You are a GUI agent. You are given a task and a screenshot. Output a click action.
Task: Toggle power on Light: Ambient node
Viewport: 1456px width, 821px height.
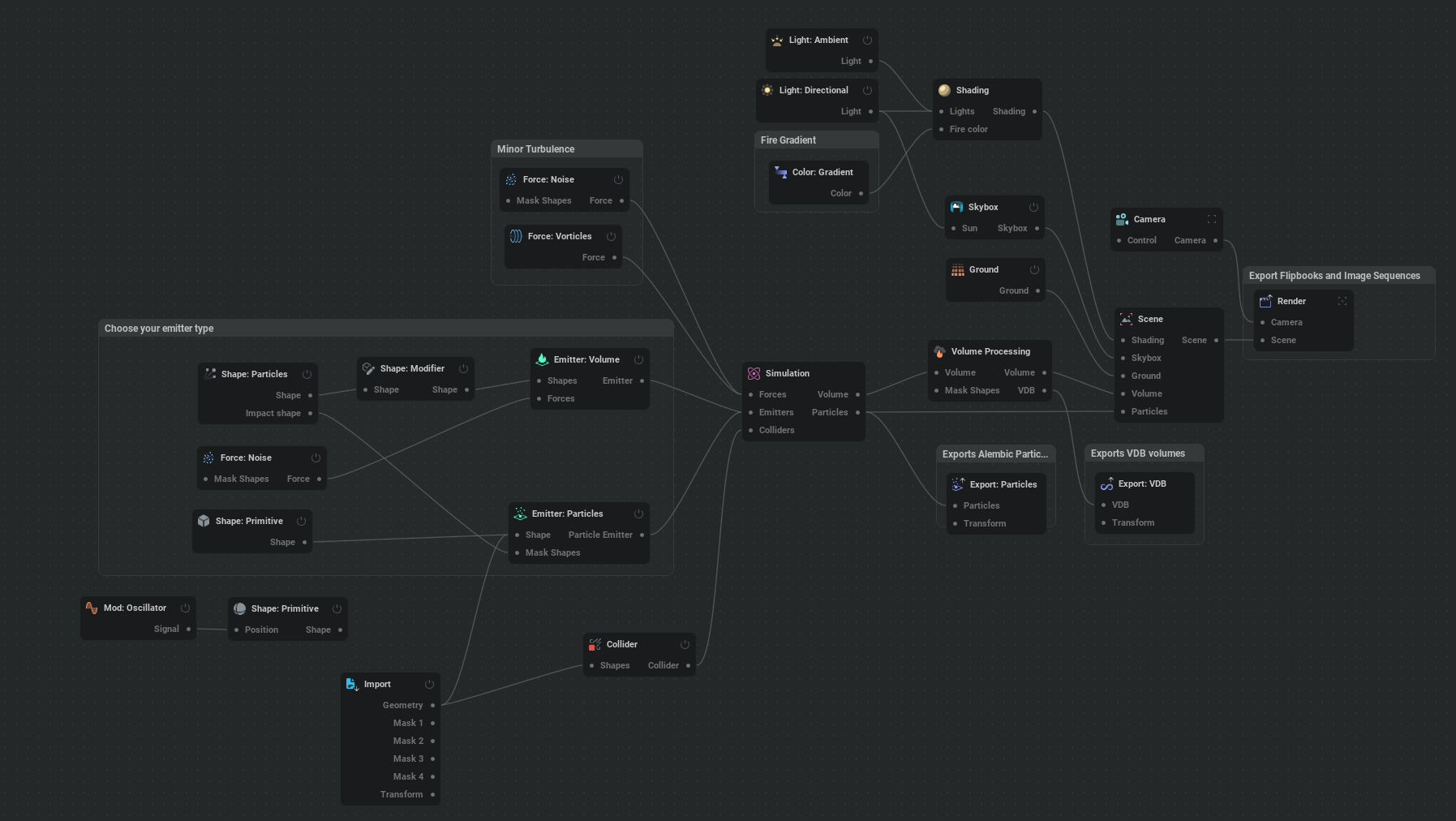867,40
